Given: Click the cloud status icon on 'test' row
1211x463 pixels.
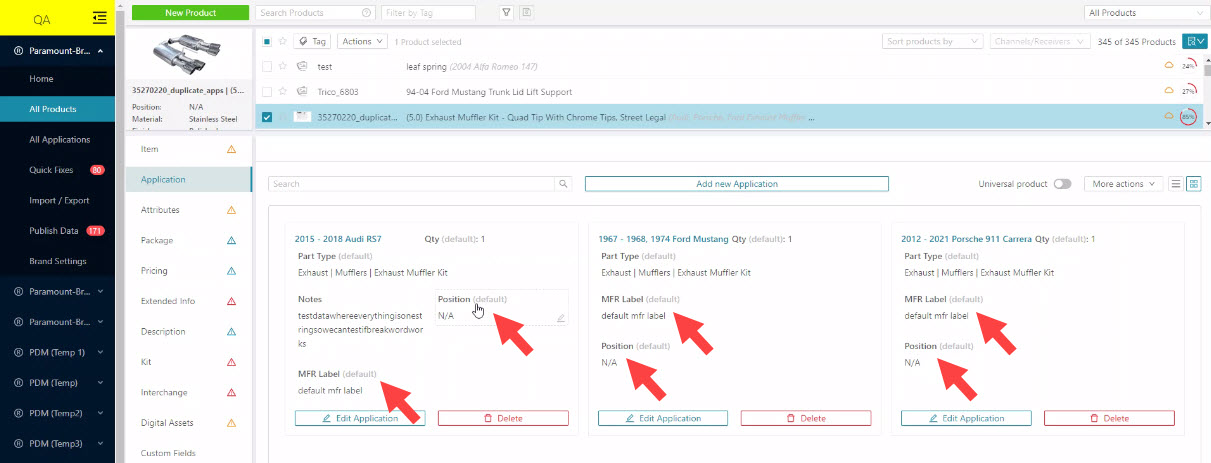Looking at the screenshot, I should (x=1167, y=66).
